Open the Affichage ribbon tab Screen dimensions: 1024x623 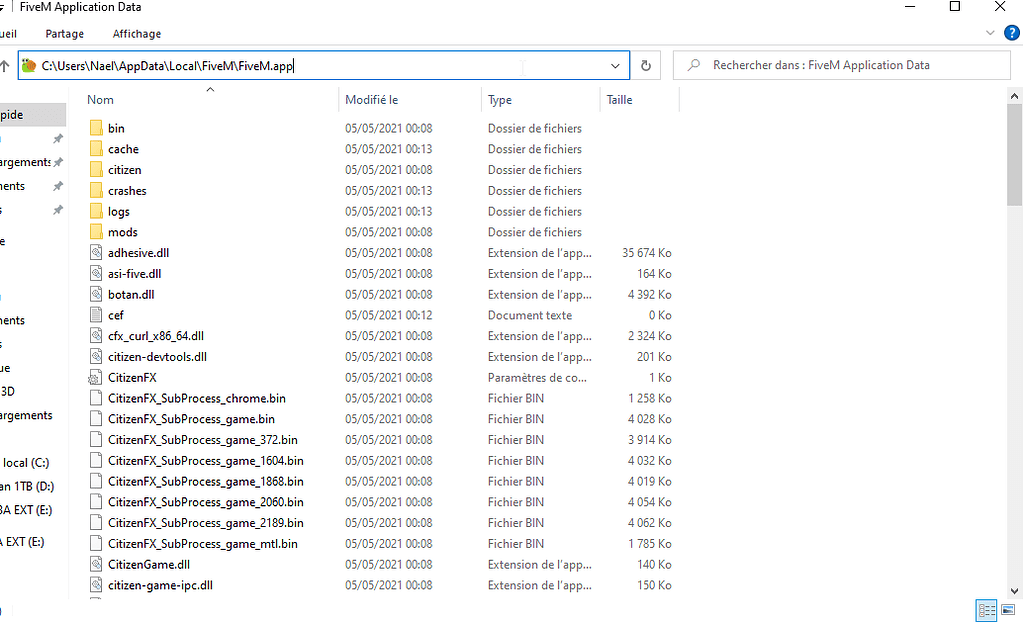(136, 33)
